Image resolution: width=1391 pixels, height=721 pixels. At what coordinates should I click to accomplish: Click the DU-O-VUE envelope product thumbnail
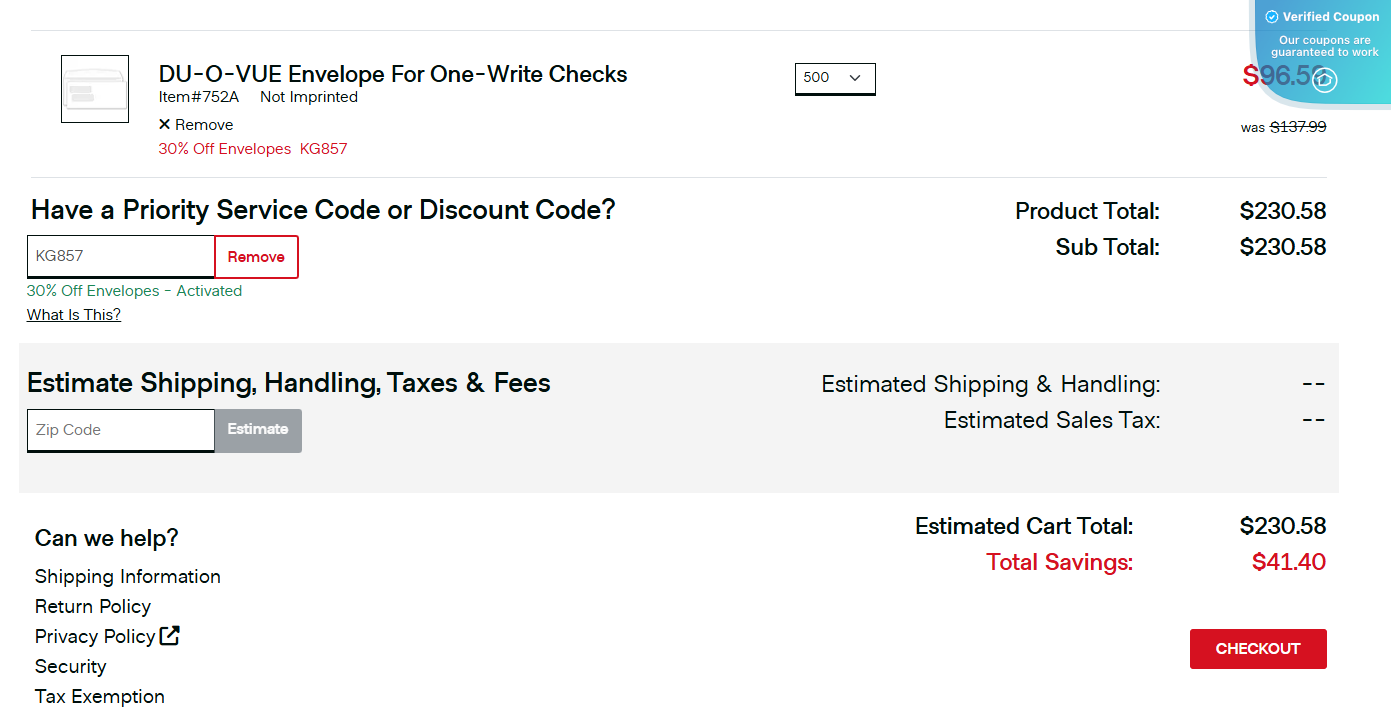94,89
